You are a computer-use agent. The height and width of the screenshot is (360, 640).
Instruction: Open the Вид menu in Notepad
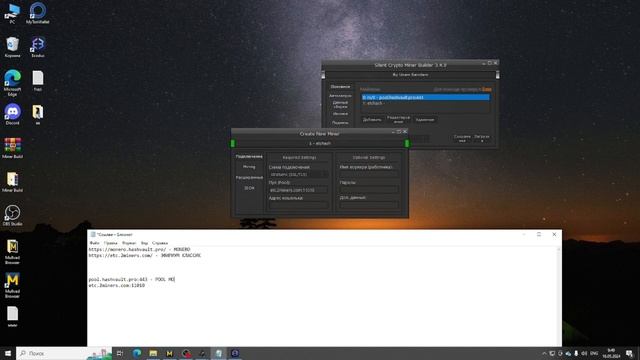click(x=144, y=243)
